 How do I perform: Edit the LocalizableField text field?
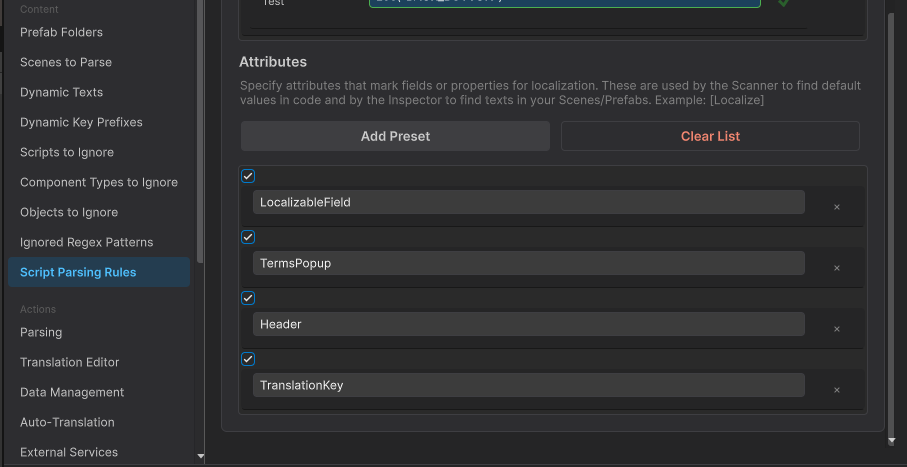529,202
